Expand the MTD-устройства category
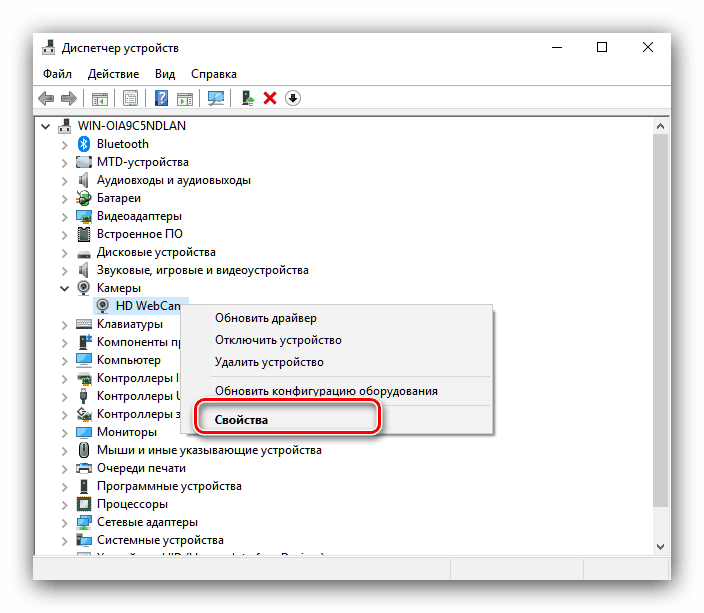 click(x=65, y=163)
